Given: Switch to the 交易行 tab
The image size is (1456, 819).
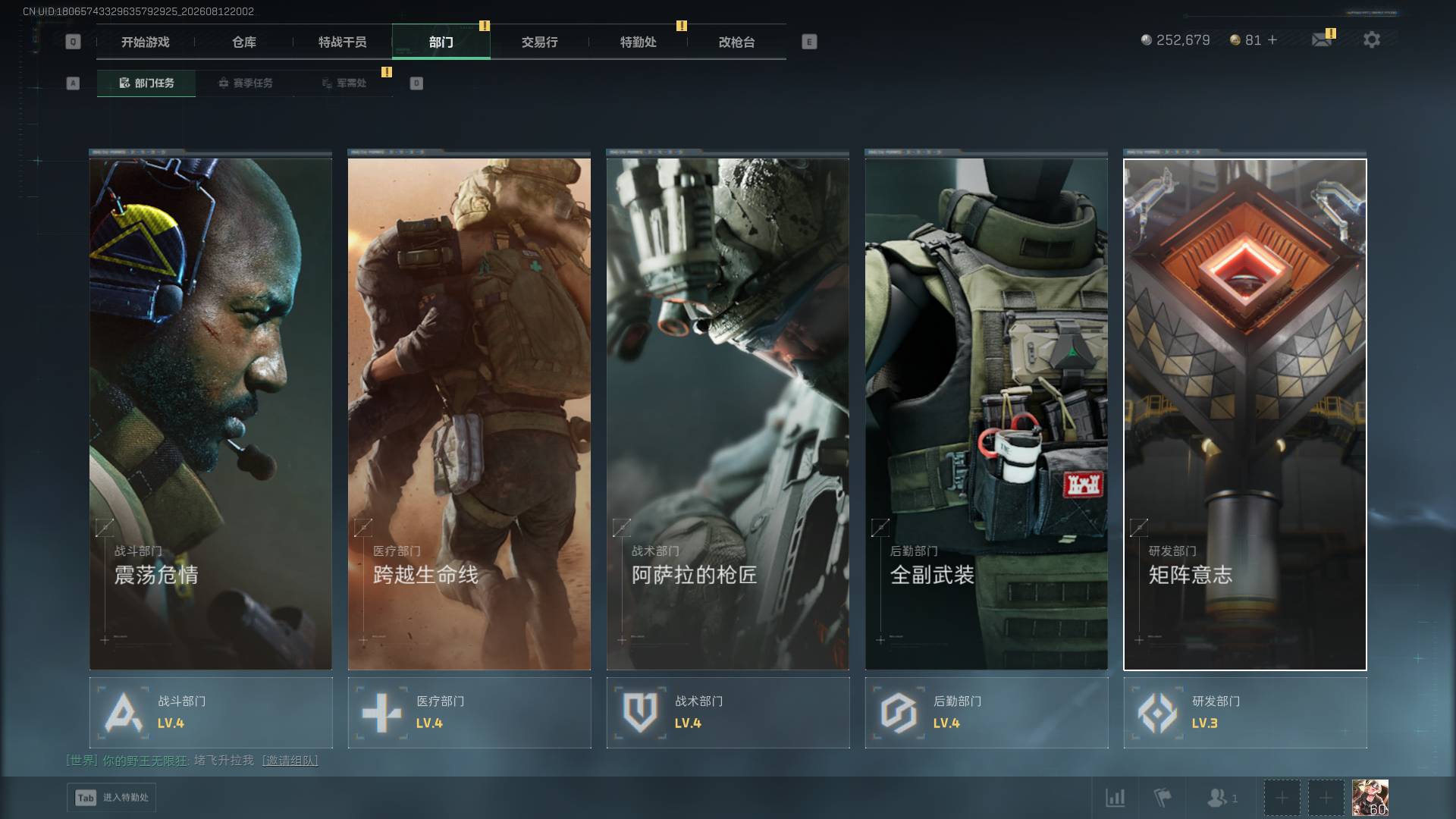Looking at the screenshot, I should [x=540, y=42].
